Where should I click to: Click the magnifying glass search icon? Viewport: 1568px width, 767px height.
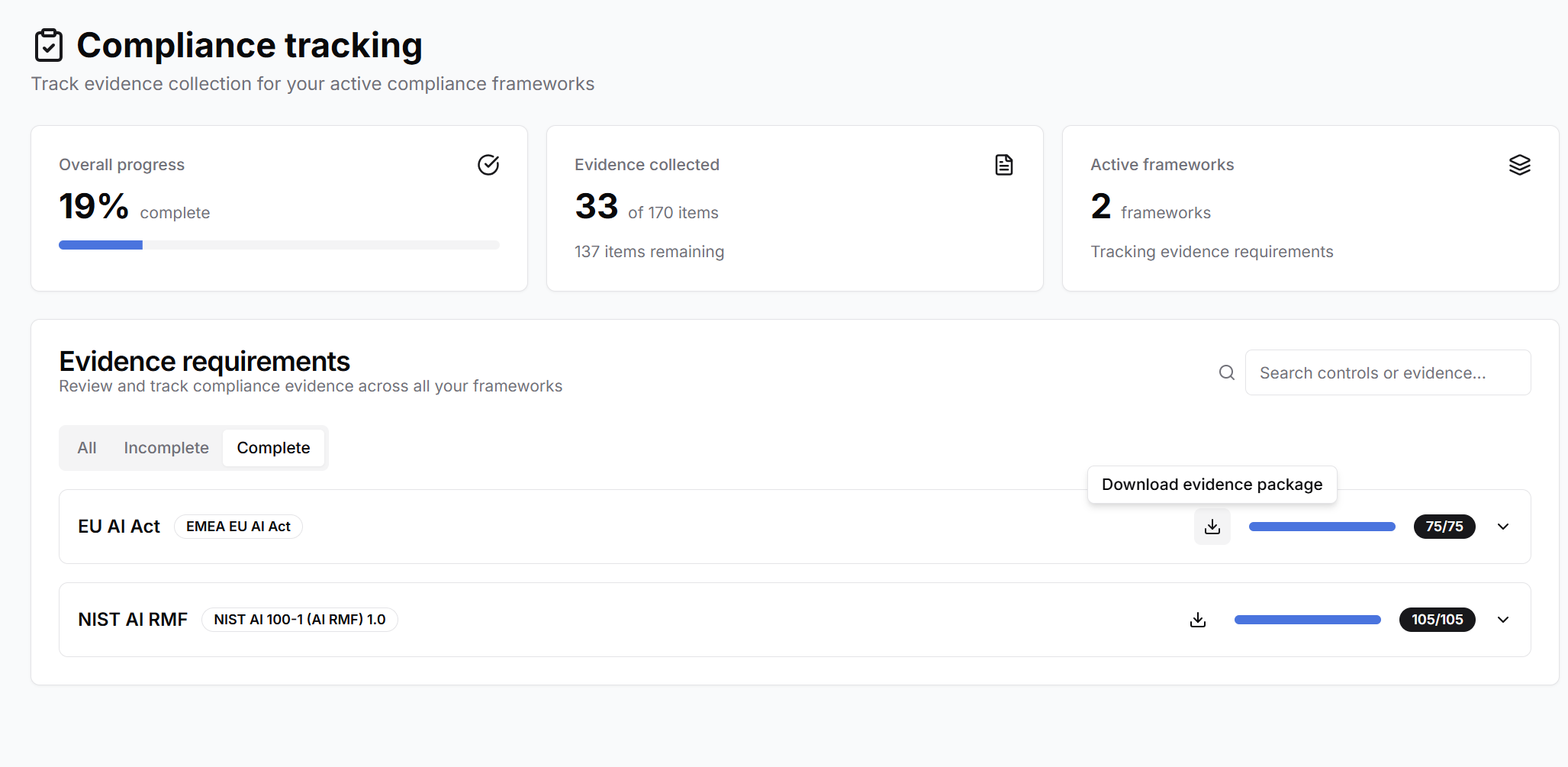point(1227,372)
